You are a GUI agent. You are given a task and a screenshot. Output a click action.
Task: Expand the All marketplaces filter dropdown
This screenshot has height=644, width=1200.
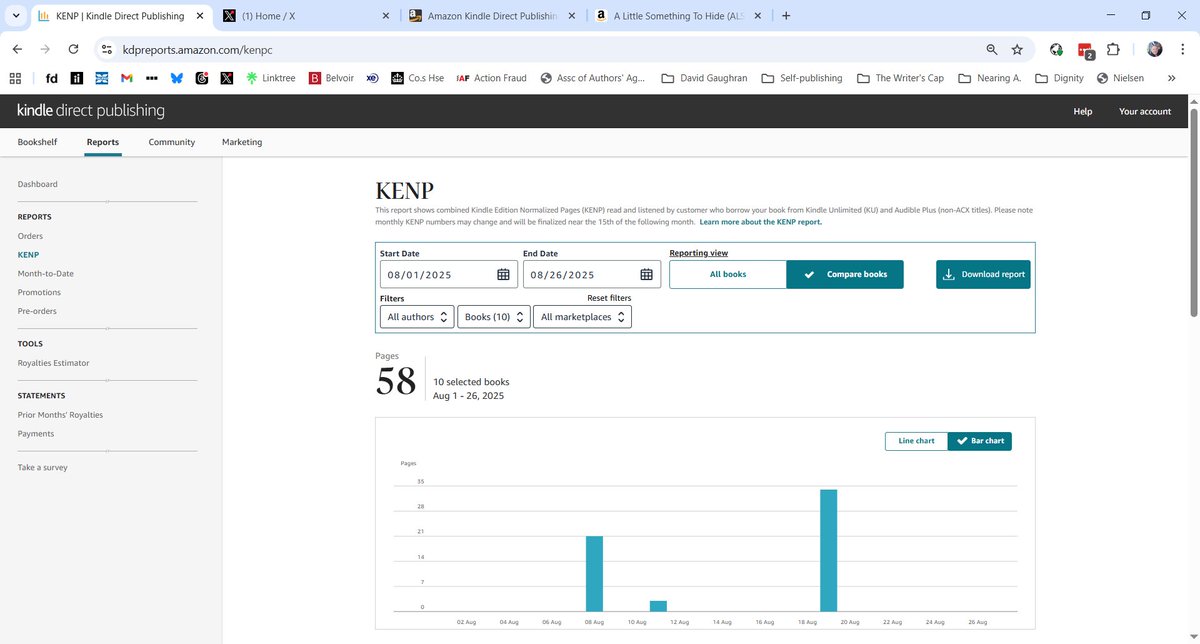(x=582, y=317)
